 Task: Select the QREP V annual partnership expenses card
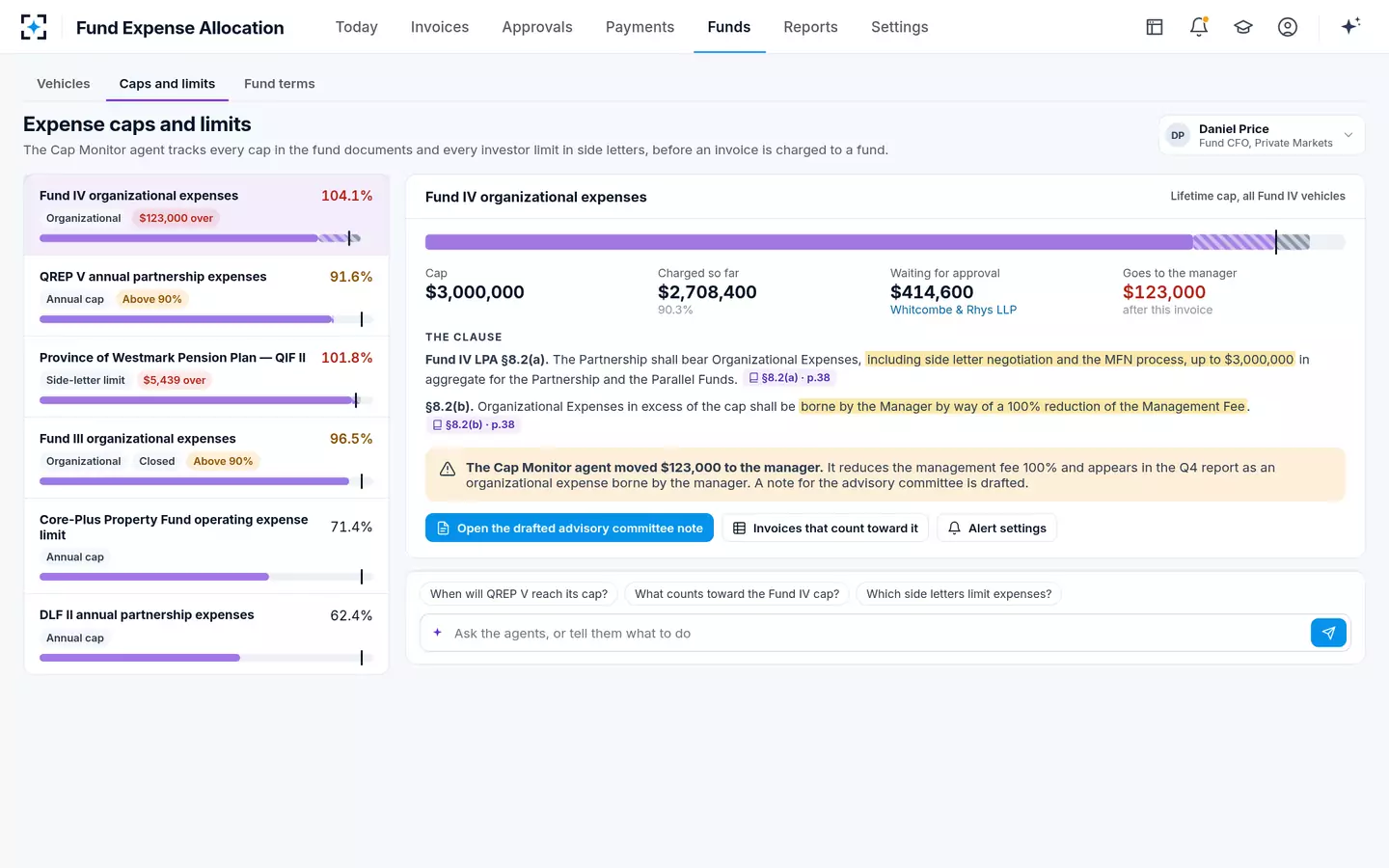[x=206, y=296]
